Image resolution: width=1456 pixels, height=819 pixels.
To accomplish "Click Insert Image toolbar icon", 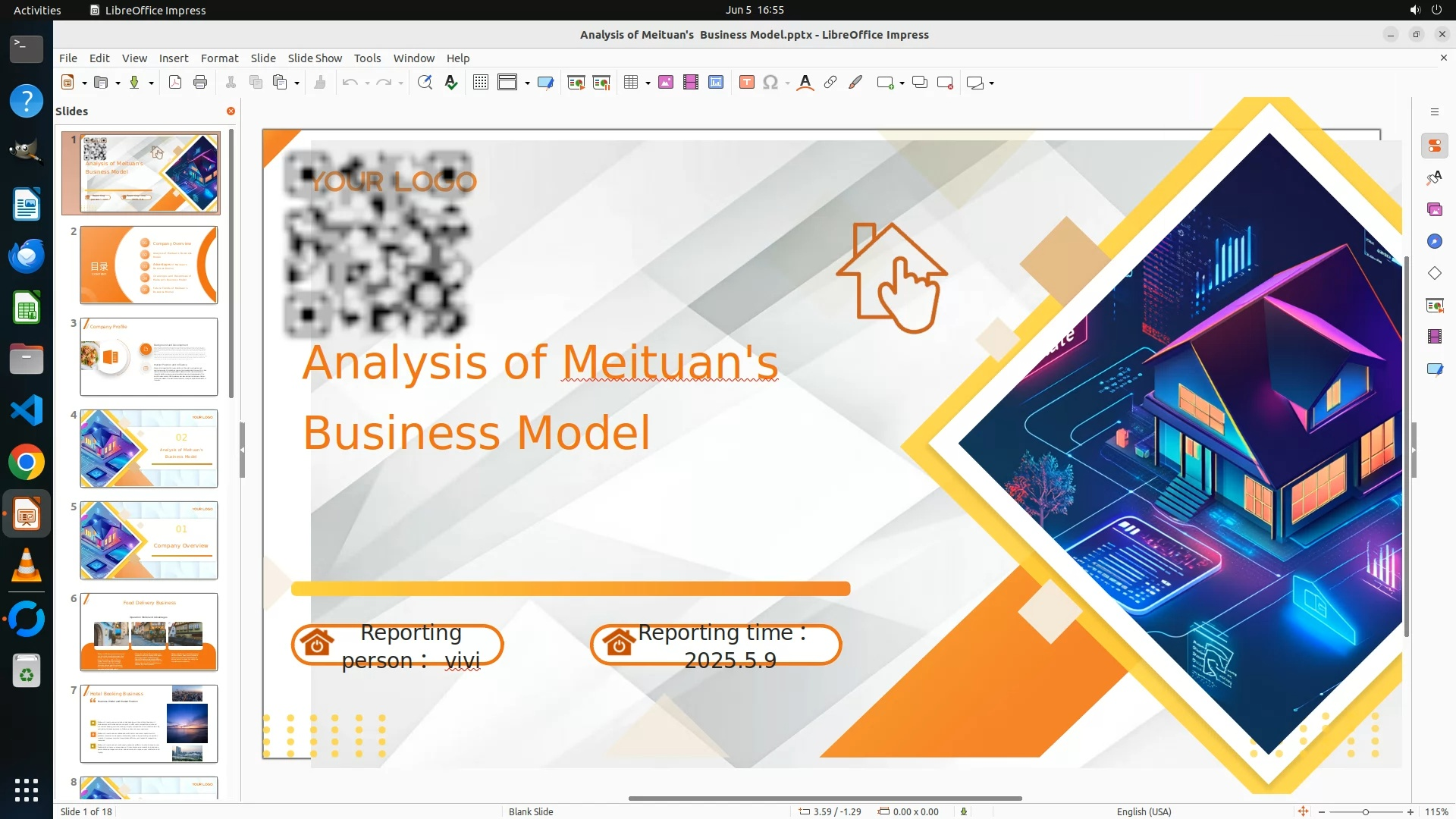I will click(666, 83).
